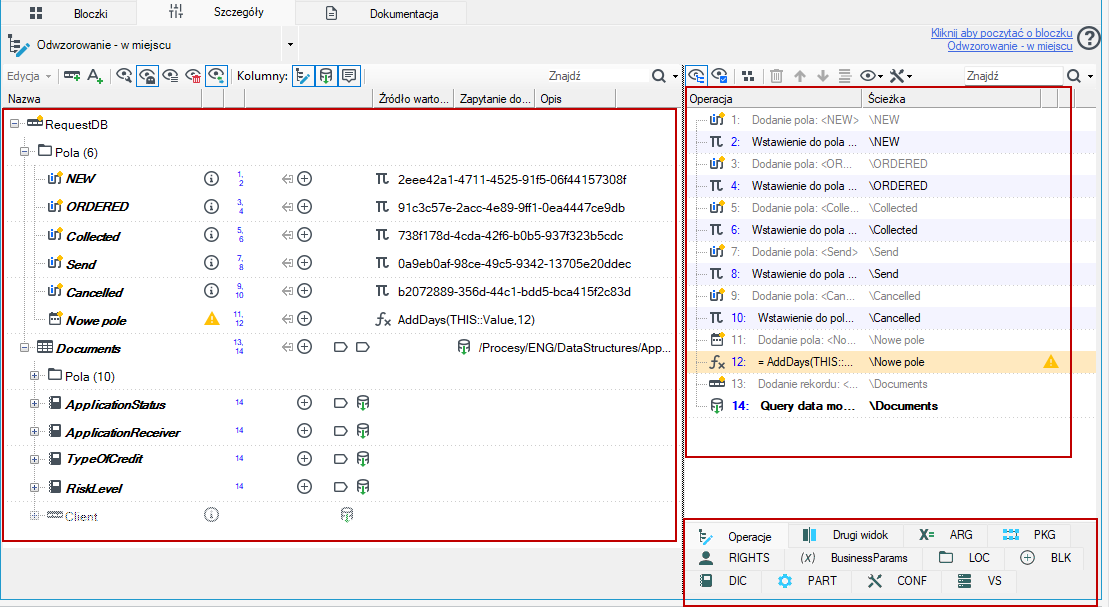This screenshot has height=607, width=1109.
Task: Click the database icon on ApplicationStatus row
Action: pyautogui.click(x=363, y=403)
